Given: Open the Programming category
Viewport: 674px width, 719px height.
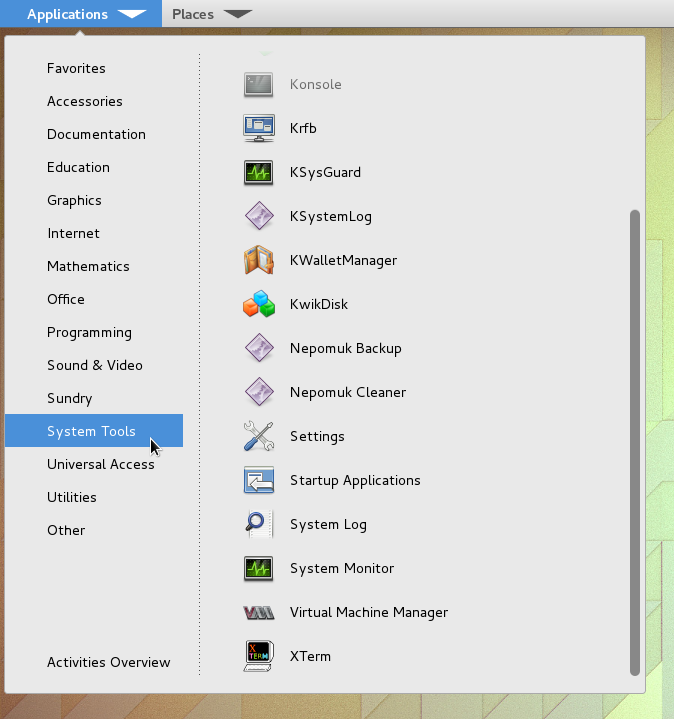Looking at the screenshot, I should point(89,332).
